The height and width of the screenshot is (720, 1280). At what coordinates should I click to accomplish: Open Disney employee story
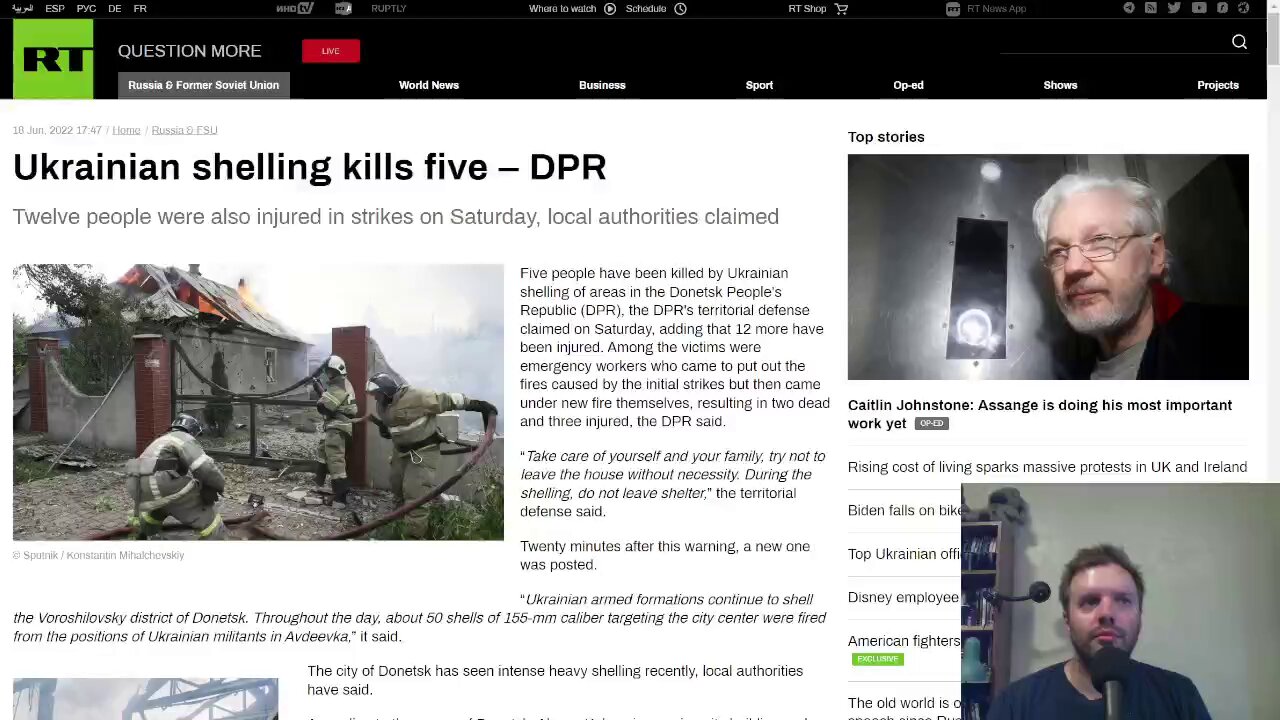coord(904,597)
